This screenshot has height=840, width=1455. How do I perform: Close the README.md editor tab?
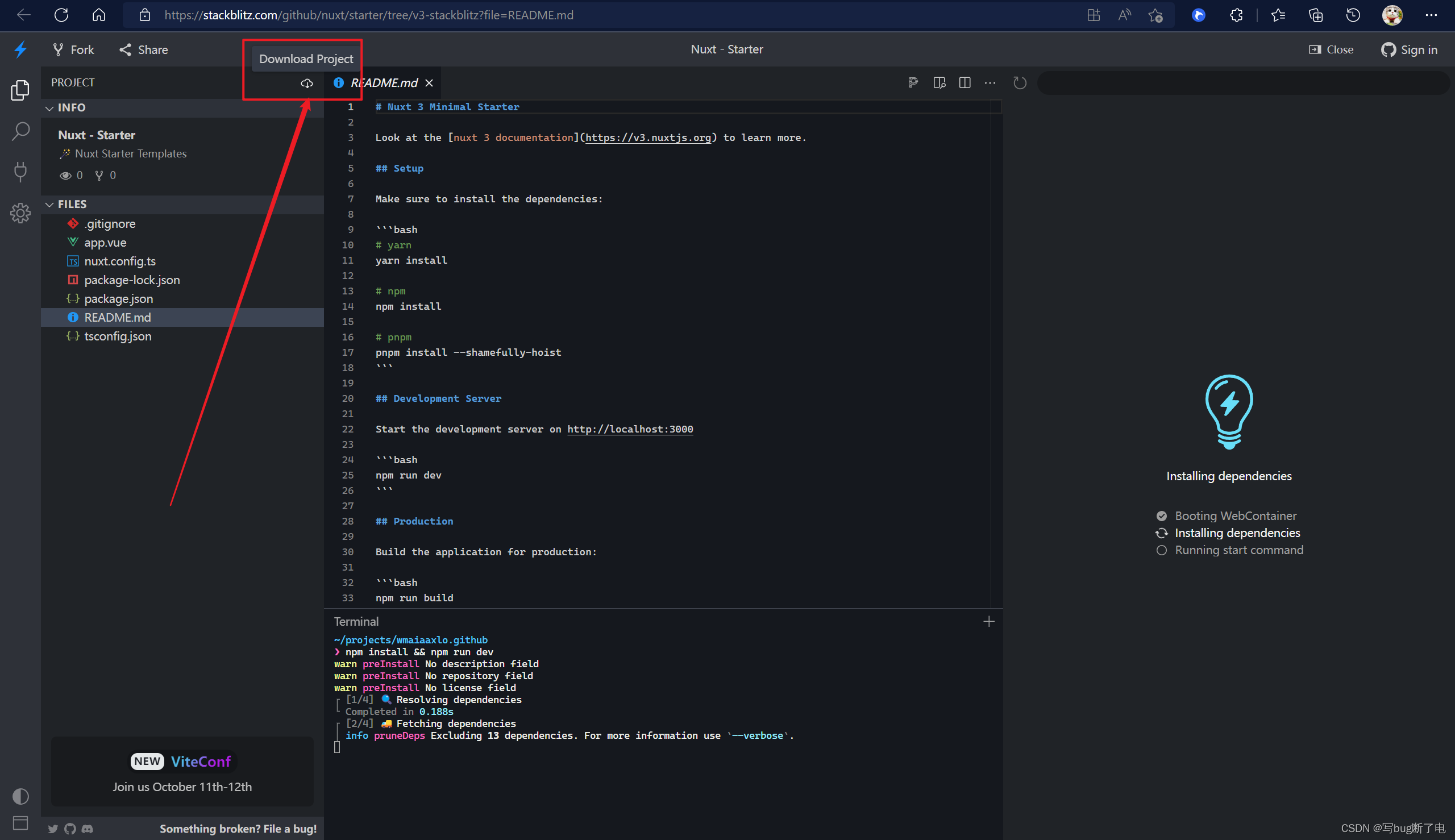[429, 83]
